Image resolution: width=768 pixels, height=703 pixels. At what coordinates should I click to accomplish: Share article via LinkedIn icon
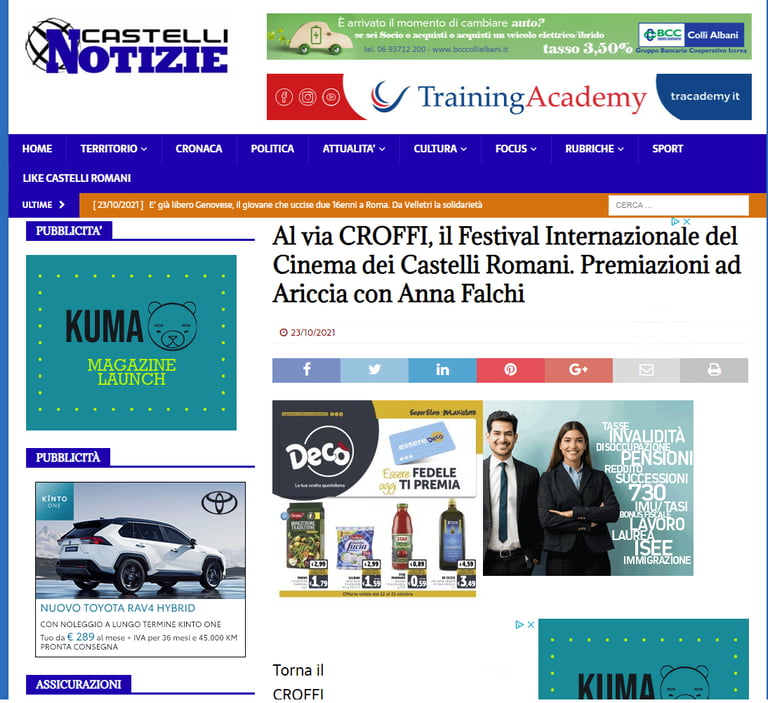pos(442,370)
